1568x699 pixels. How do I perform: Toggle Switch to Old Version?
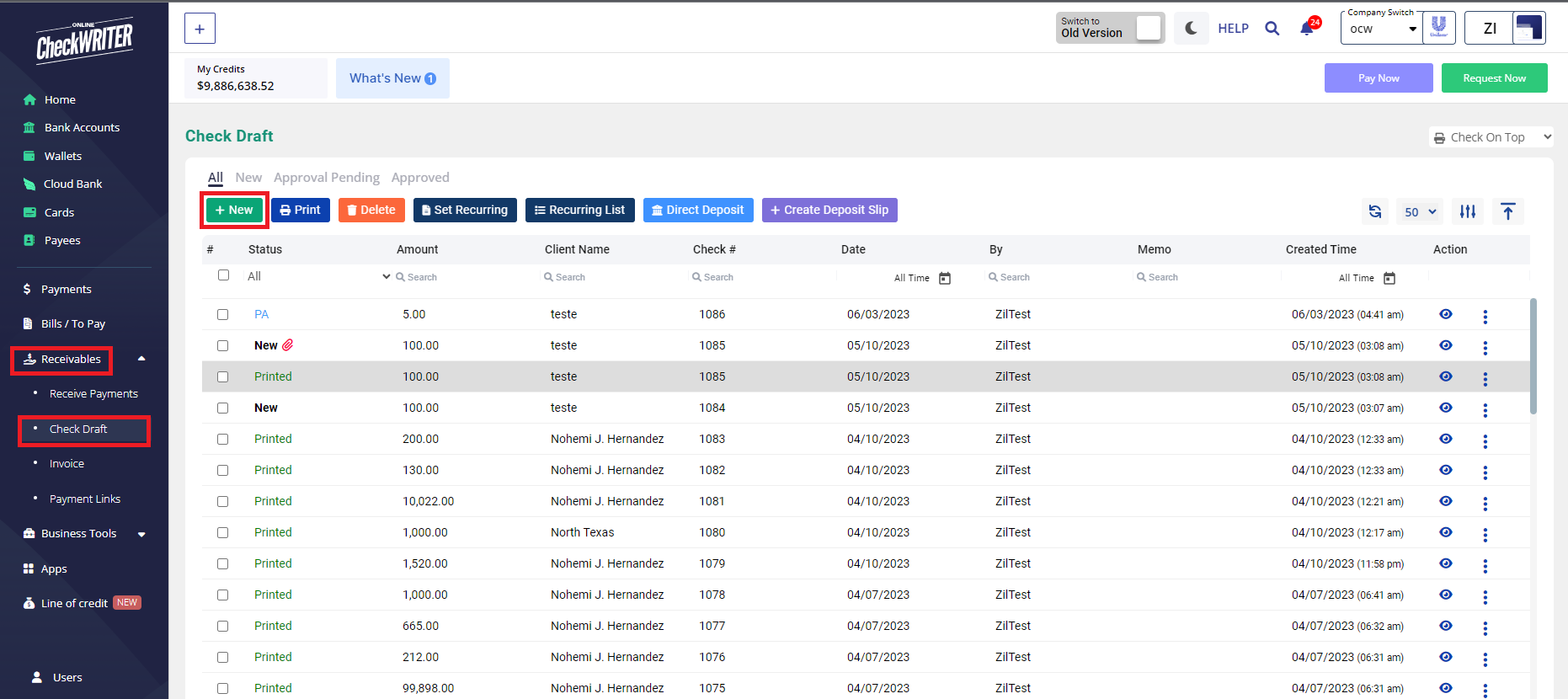pos(1149,28)
